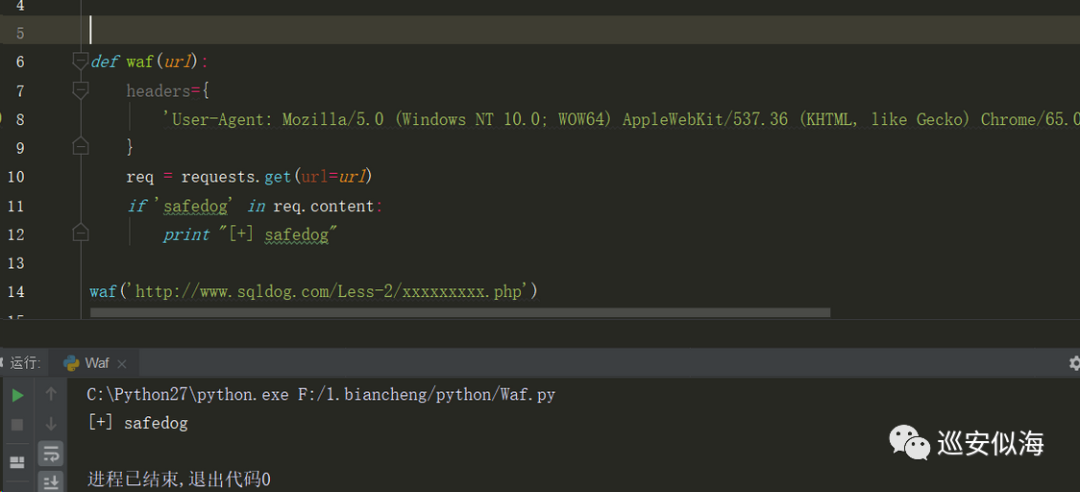Toggle scroll to end in run console
The height and width of the screenshot is (492, 1080).
pyautogui.click(x=51, y=482)
